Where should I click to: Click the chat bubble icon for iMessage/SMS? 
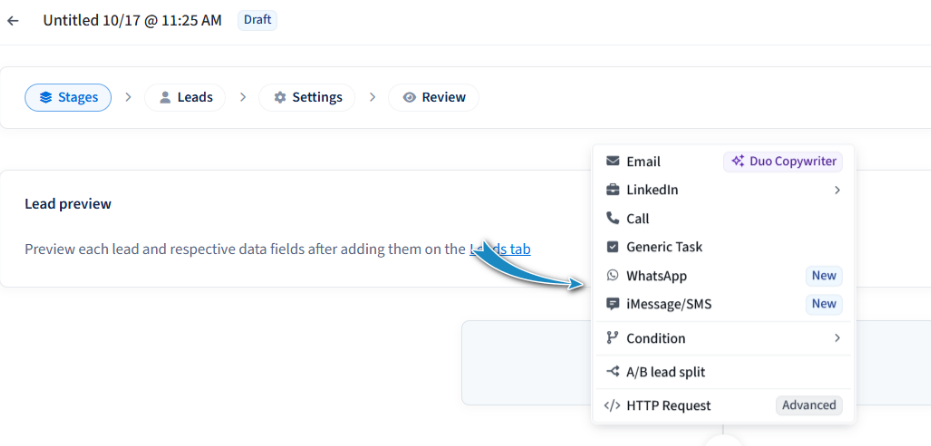(612, 304)
